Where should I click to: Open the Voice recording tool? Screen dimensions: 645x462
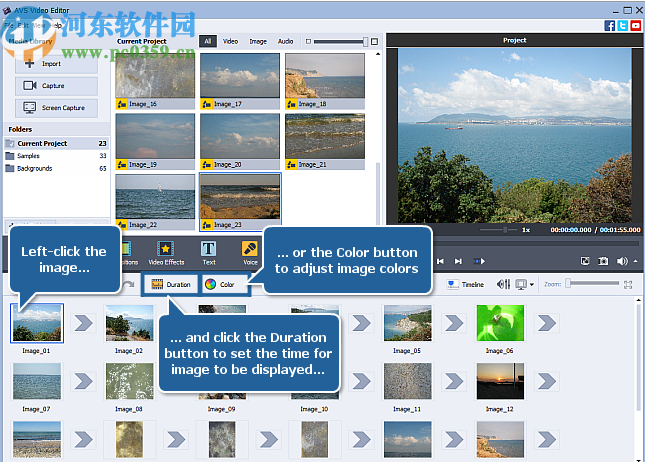[250, 253]
